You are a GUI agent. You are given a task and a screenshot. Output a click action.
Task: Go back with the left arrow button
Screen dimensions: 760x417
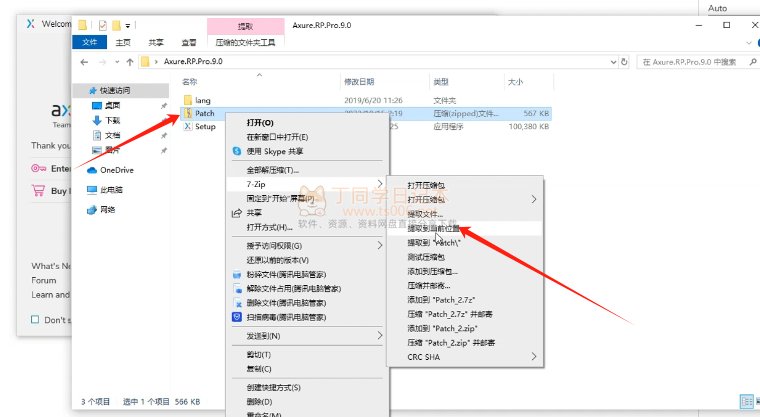(x=84, y=62)
